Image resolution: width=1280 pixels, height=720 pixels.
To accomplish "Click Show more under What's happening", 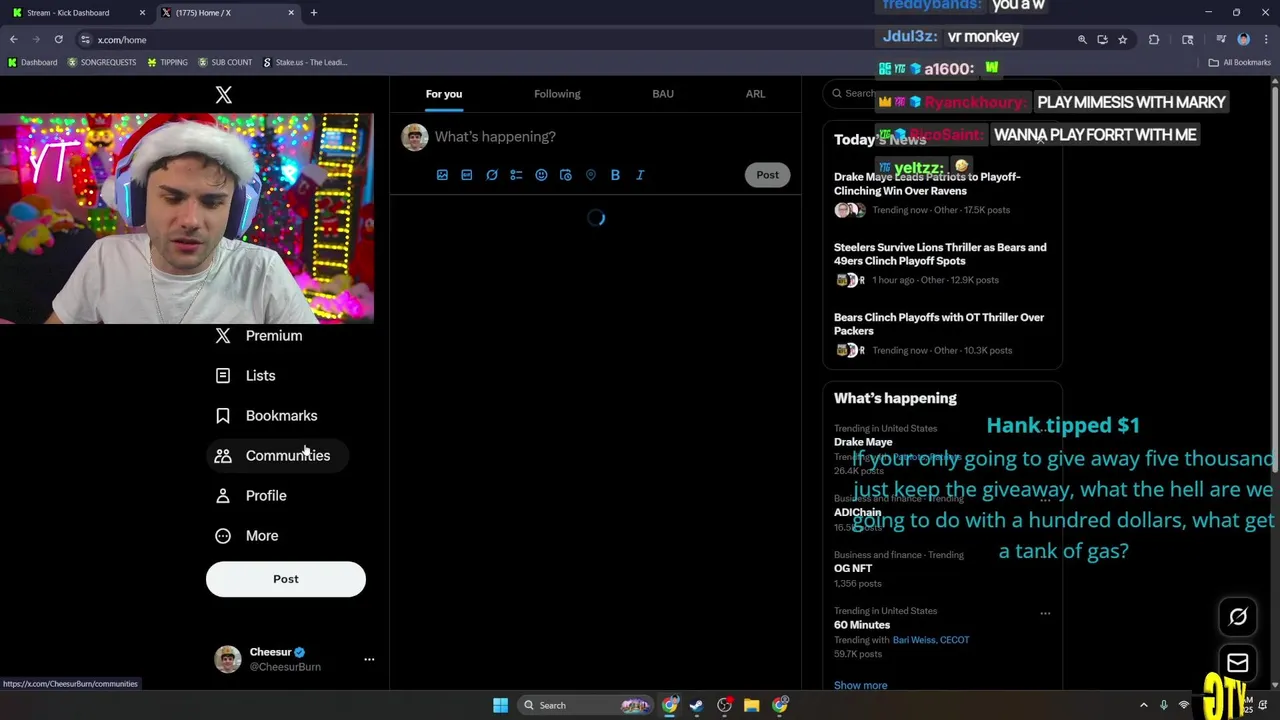I will 861,685.
